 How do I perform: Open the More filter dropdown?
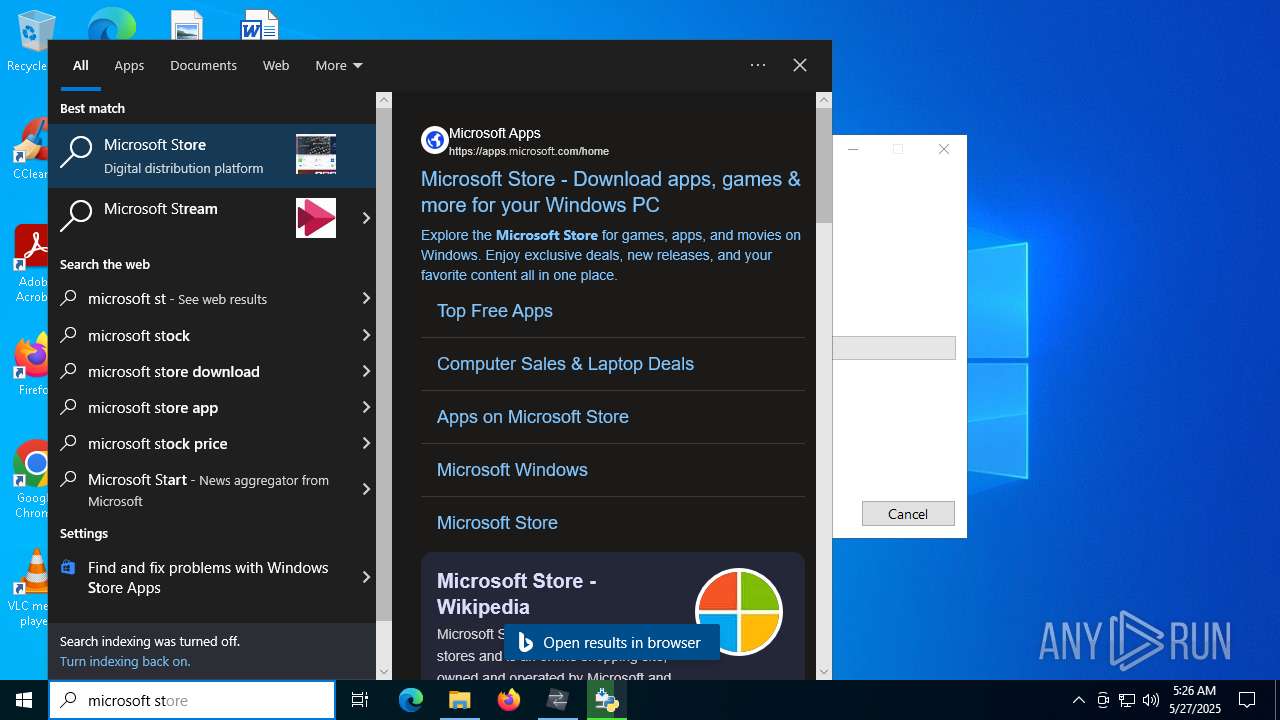tap(339, 65)
